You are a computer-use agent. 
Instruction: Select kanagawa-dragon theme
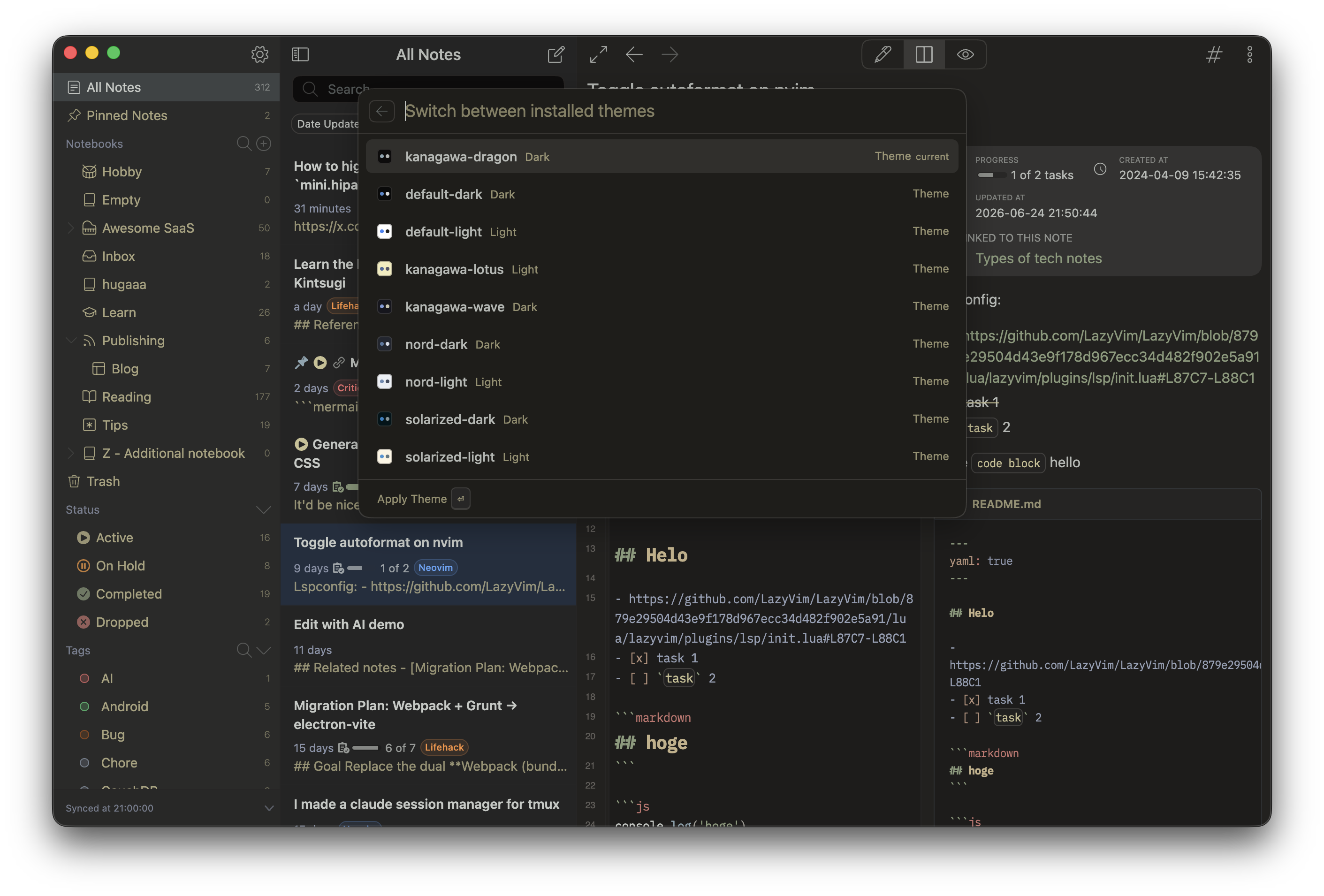[x=662, y=156]
